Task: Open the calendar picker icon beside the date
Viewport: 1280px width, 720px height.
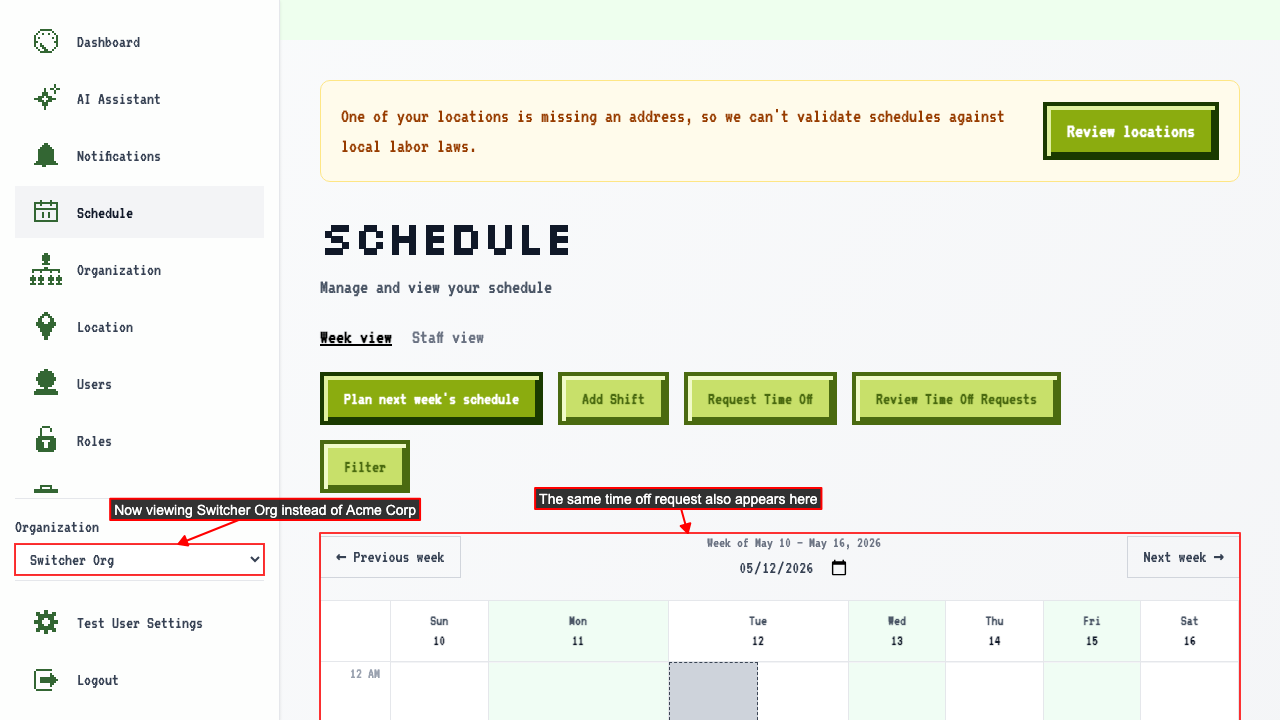Action: pos(839,568)
